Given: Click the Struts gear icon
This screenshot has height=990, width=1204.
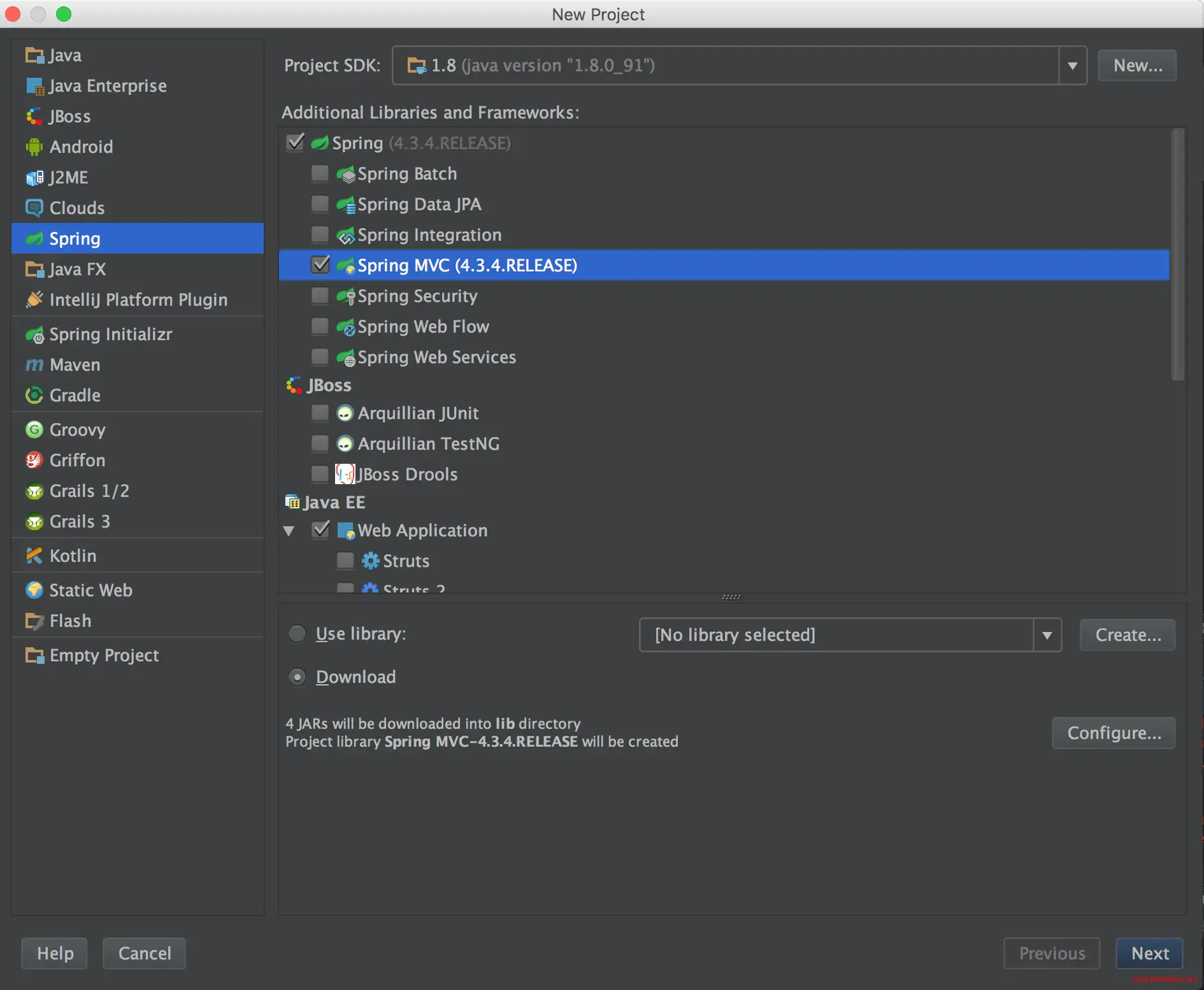Looking at the screenshot, I should (370, 561).
